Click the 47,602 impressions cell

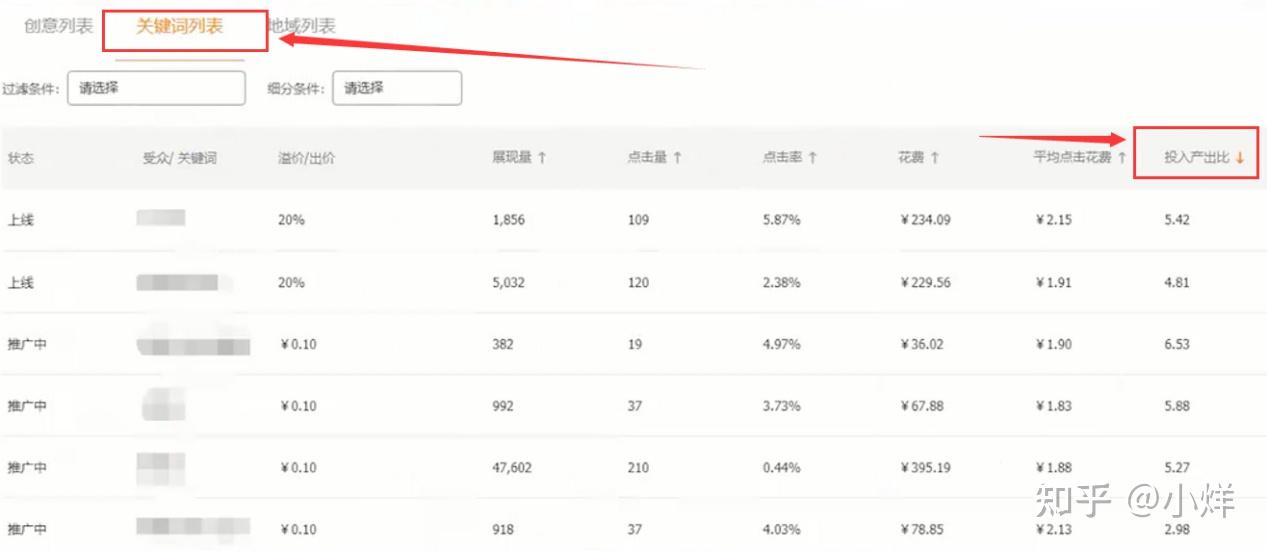tap(512, 468)
